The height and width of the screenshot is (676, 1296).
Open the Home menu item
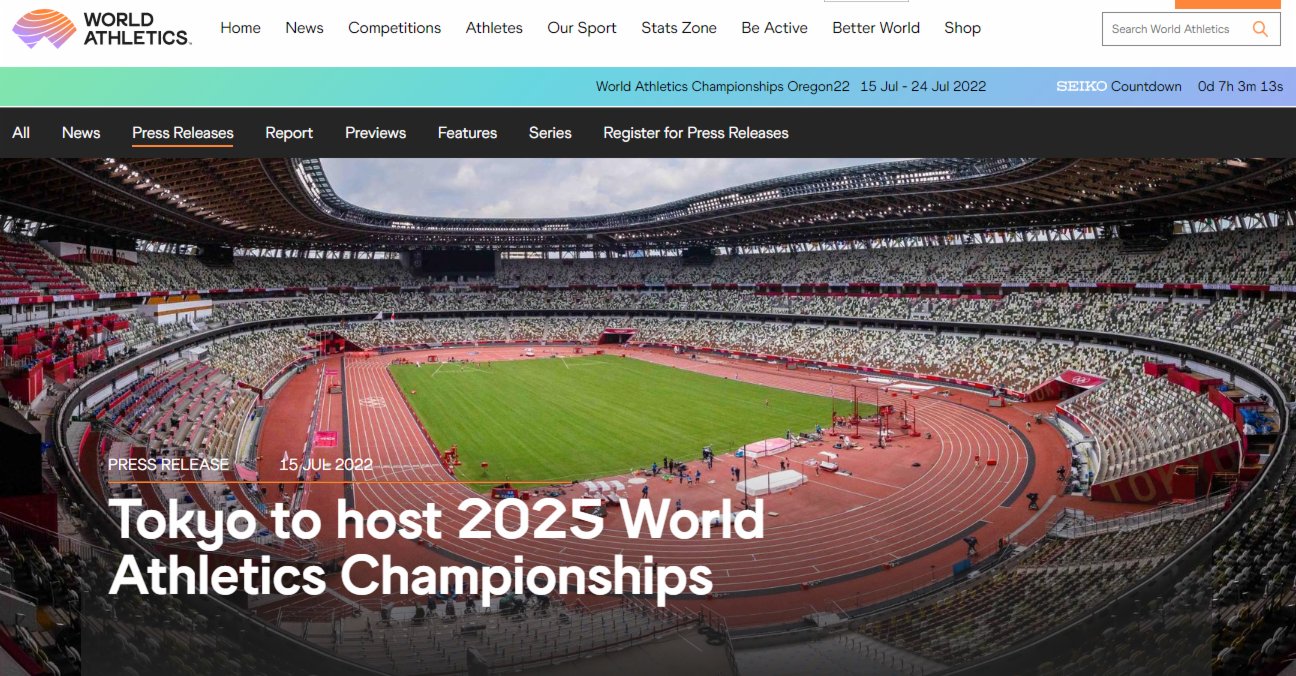[x=240, y=28]
